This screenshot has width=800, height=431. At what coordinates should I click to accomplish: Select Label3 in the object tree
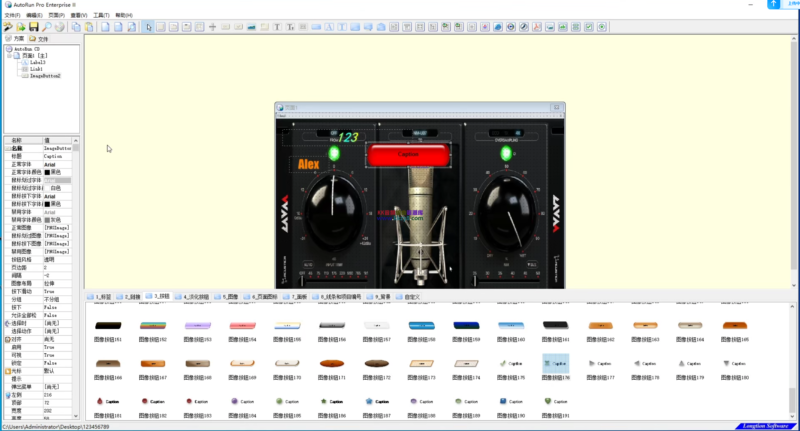(37, 62)
